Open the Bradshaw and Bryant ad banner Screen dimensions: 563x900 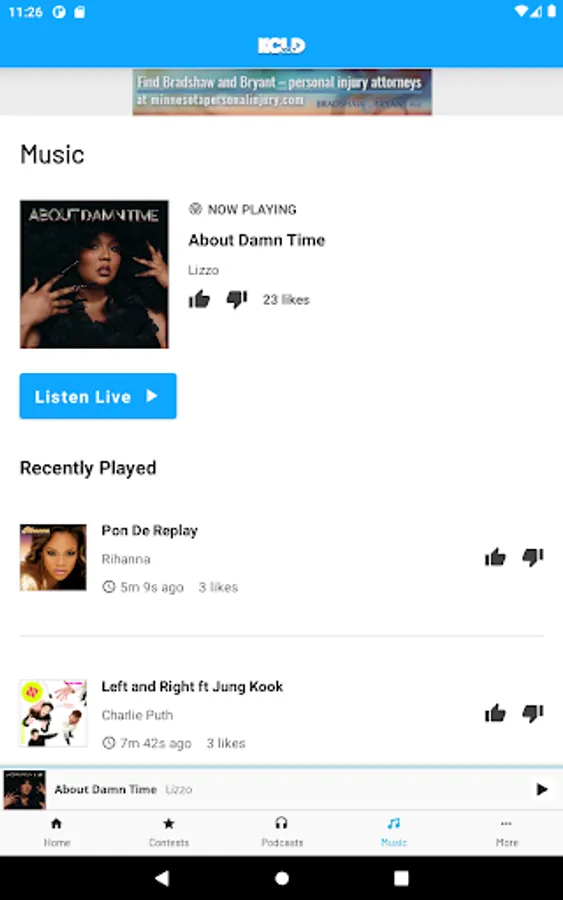pos(282,92)
